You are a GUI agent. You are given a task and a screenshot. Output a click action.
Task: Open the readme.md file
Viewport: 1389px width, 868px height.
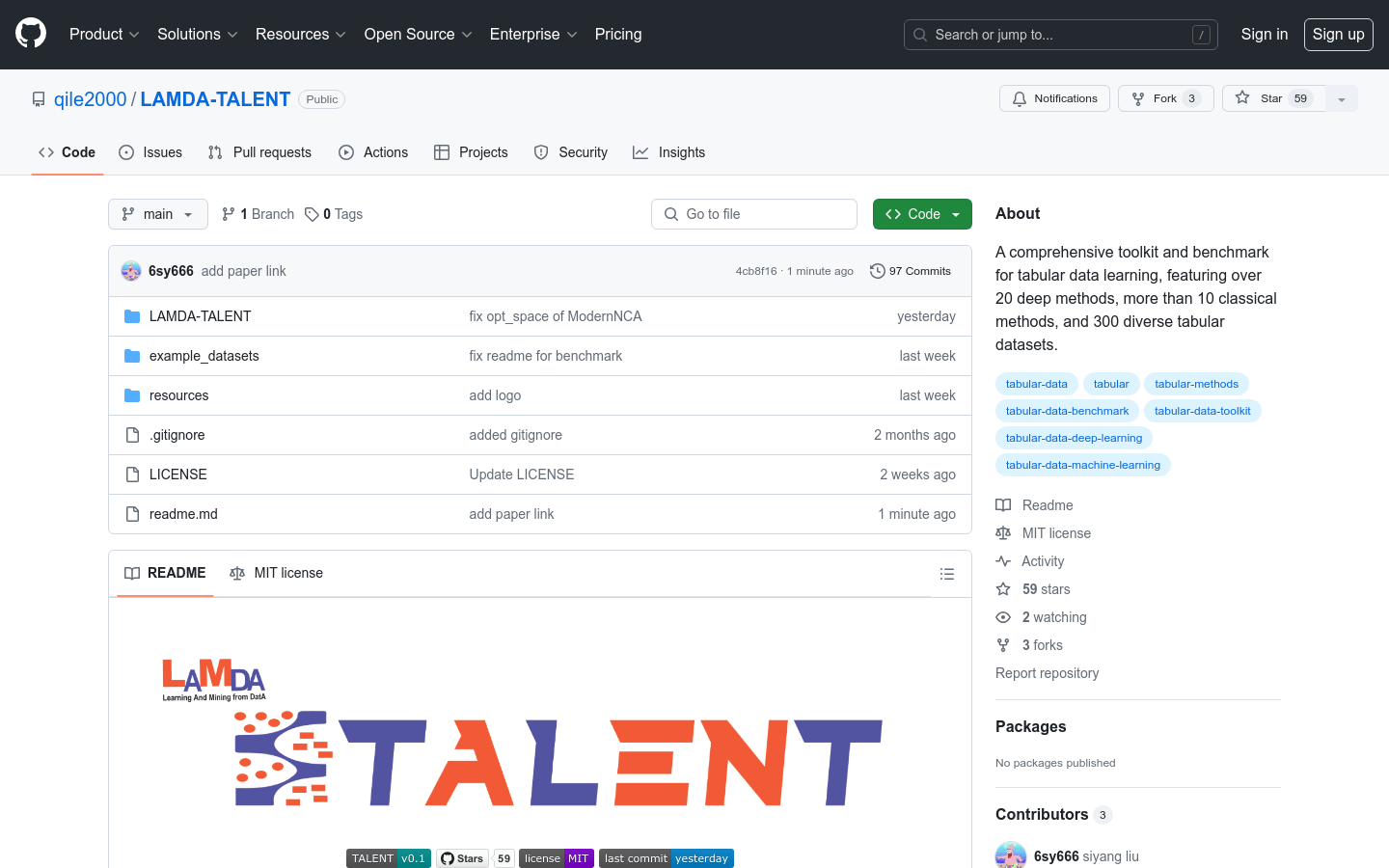[x=183, y=514]
